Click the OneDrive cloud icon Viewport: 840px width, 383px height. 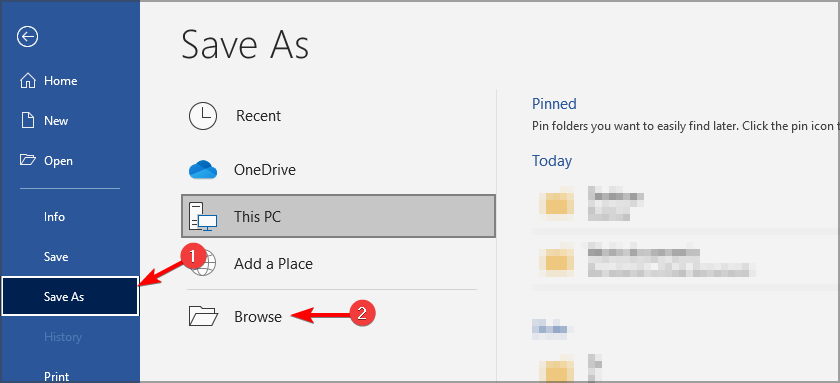click(202, 170)
